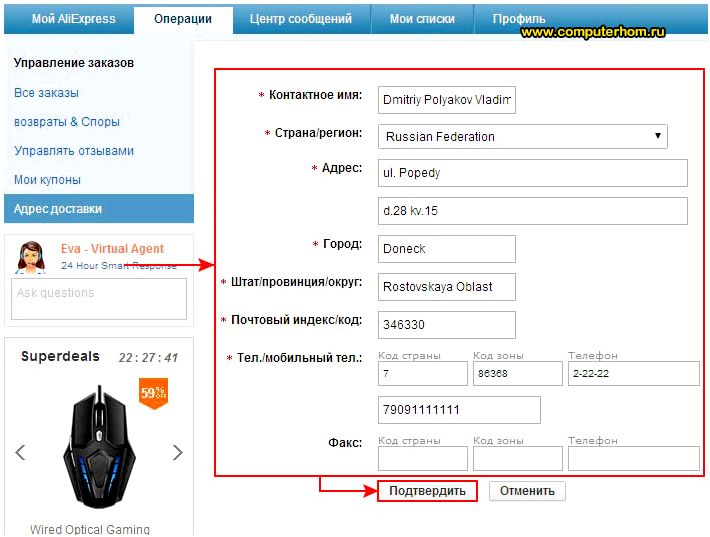The image size is (710, 537).
Task: Select Адрес доставки in sidebar
Action: coord(99,209)
